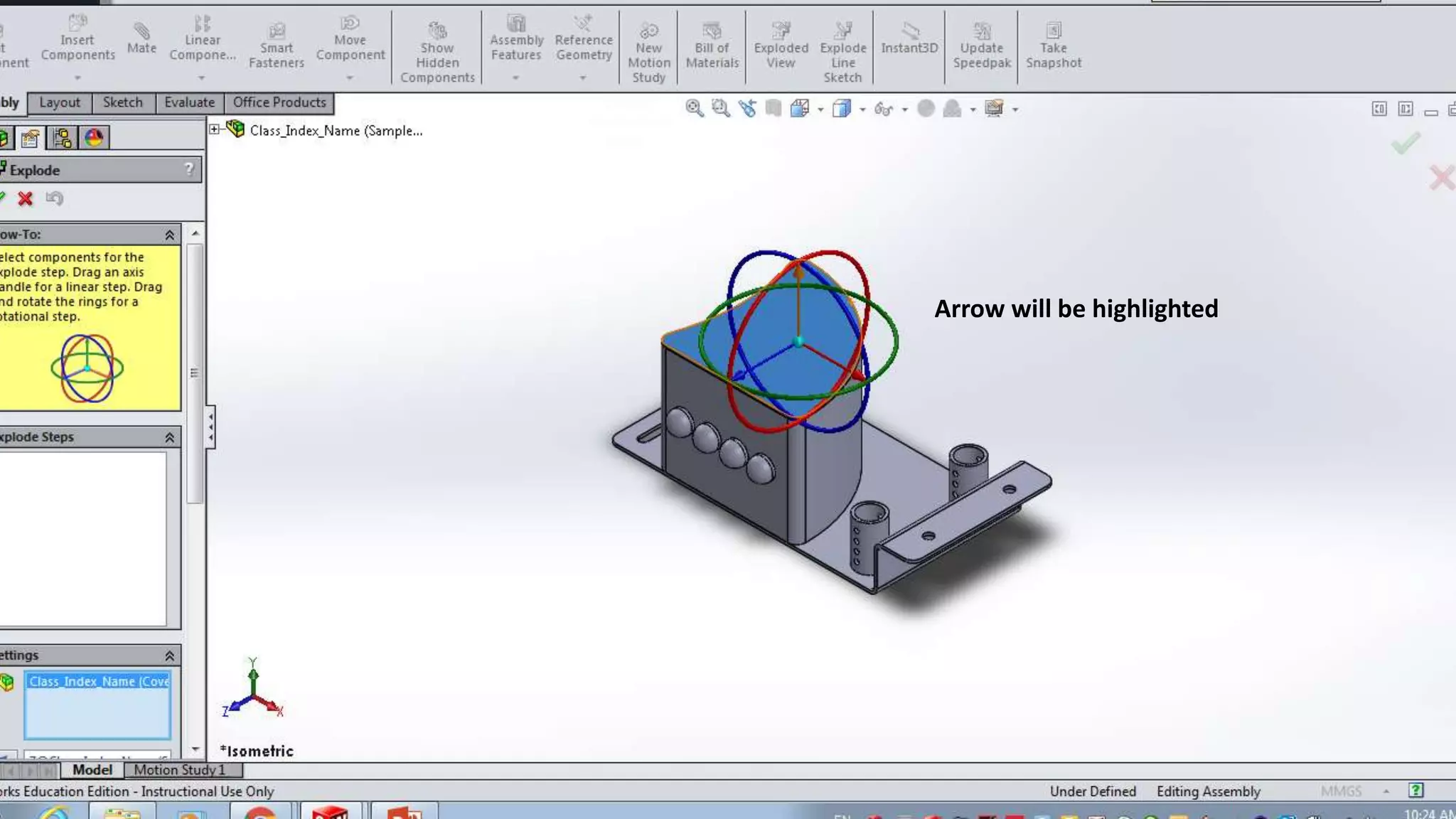Open display style dropdown arrow
Viewport: 1456px width, 819px height.
pyautogui.click(x=862, y=109)
